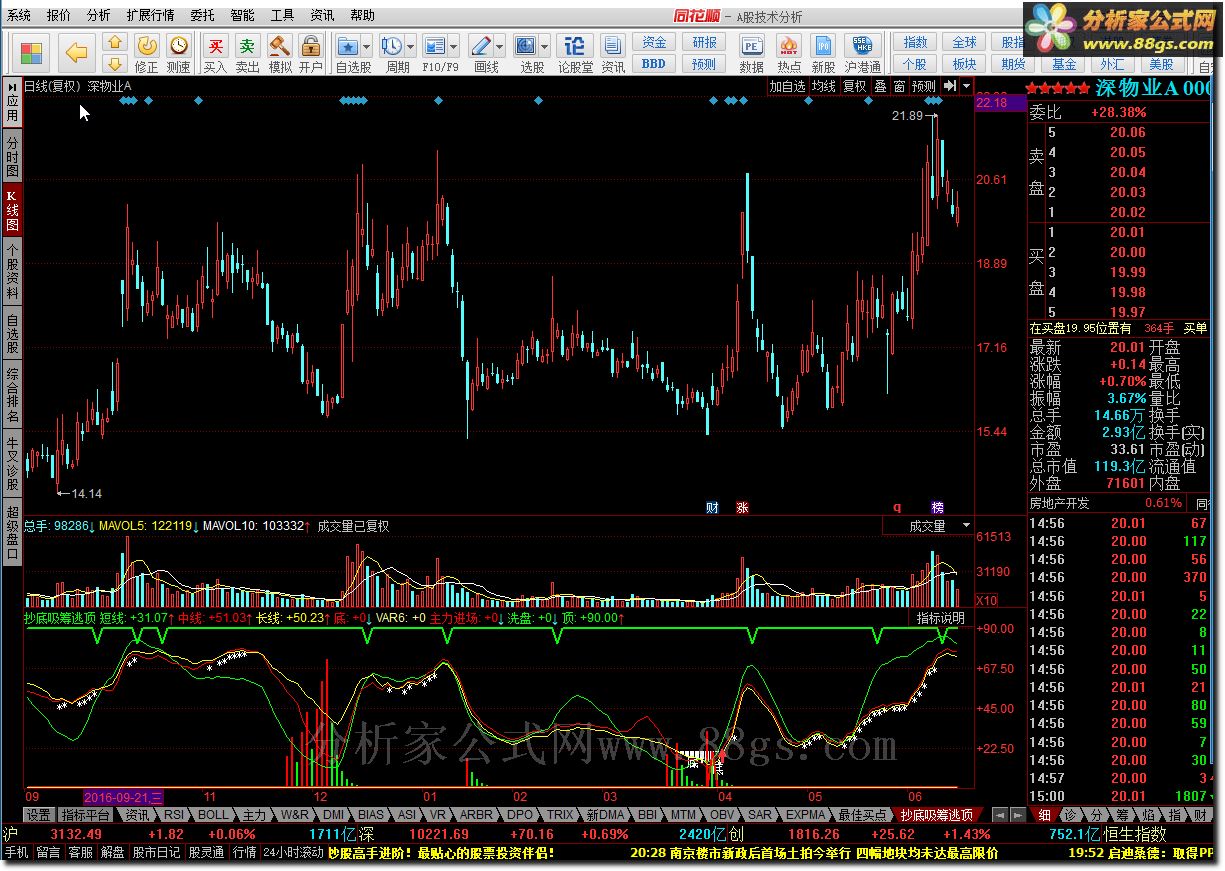Open 测速 speed test tool
Image resolution: width=1225 pixels, height=871 pixels.
click(178, 53)
